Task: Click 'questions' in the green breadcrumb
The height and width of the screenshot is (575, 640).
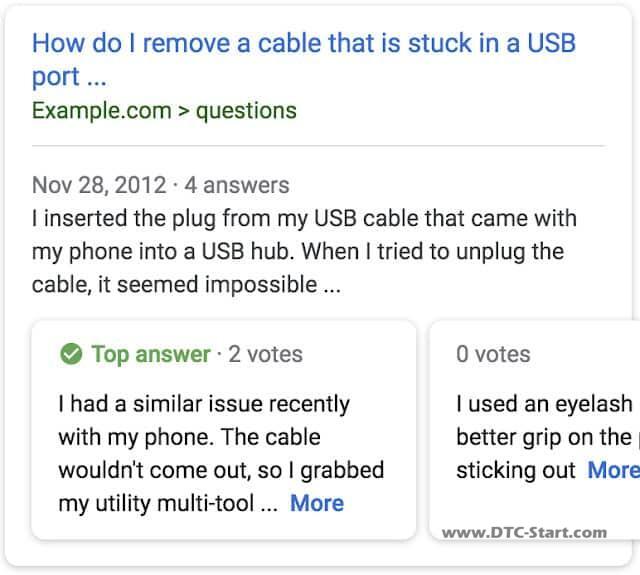Action: pyautogui.click(x=246, y=111)
